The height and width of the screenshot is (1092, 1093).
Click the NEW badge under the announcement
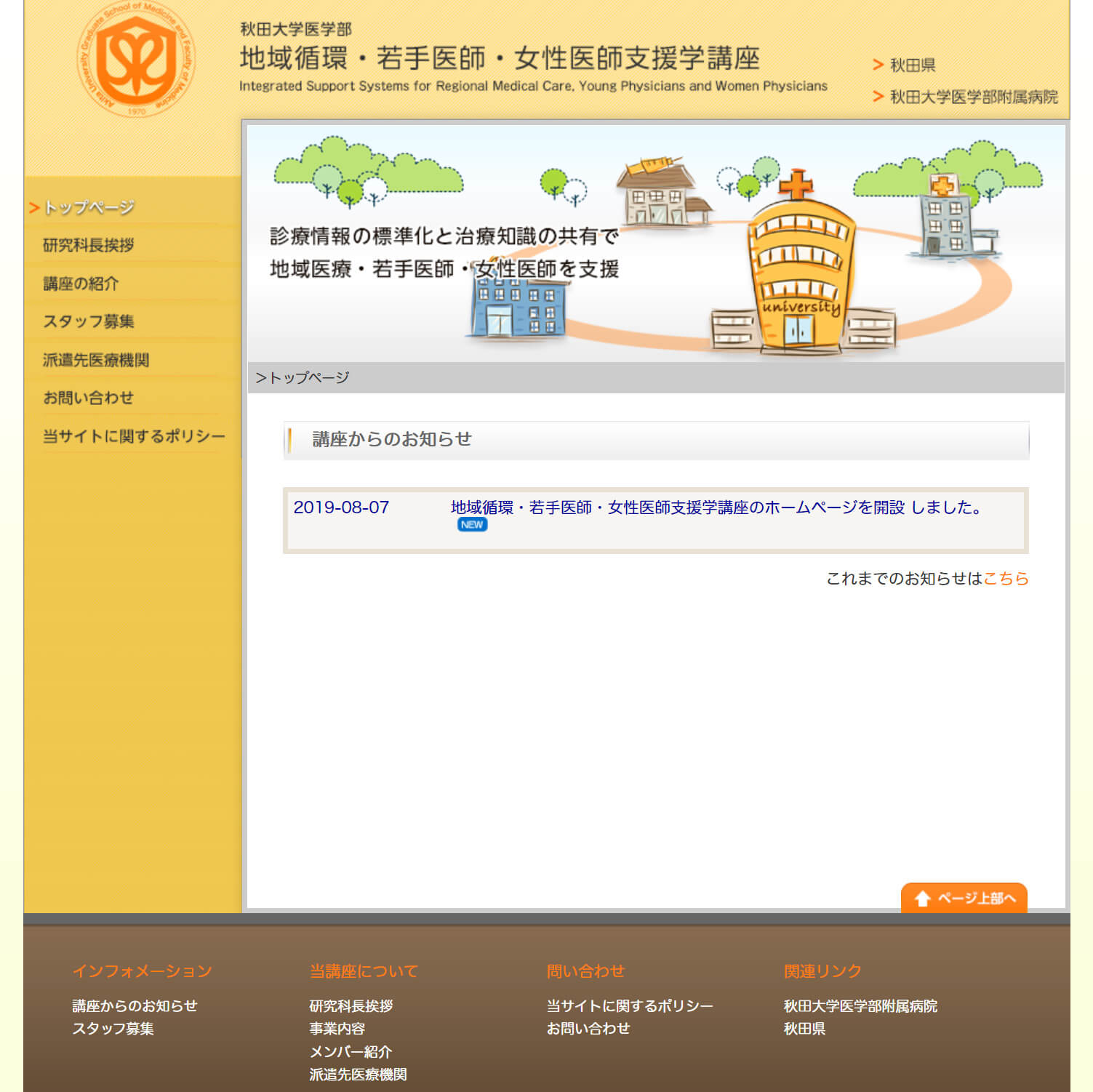472,525
